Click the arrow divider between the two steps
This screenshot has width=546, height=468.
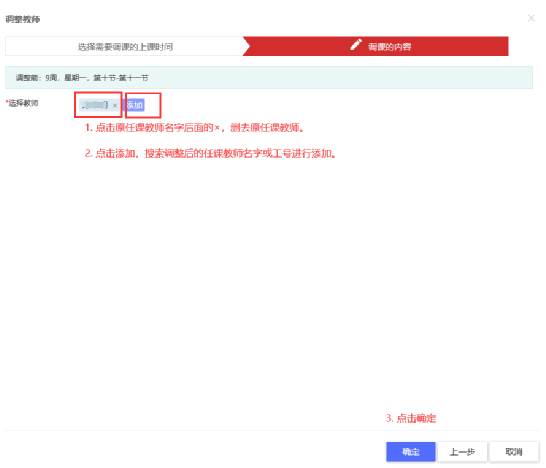click(246, 46)
